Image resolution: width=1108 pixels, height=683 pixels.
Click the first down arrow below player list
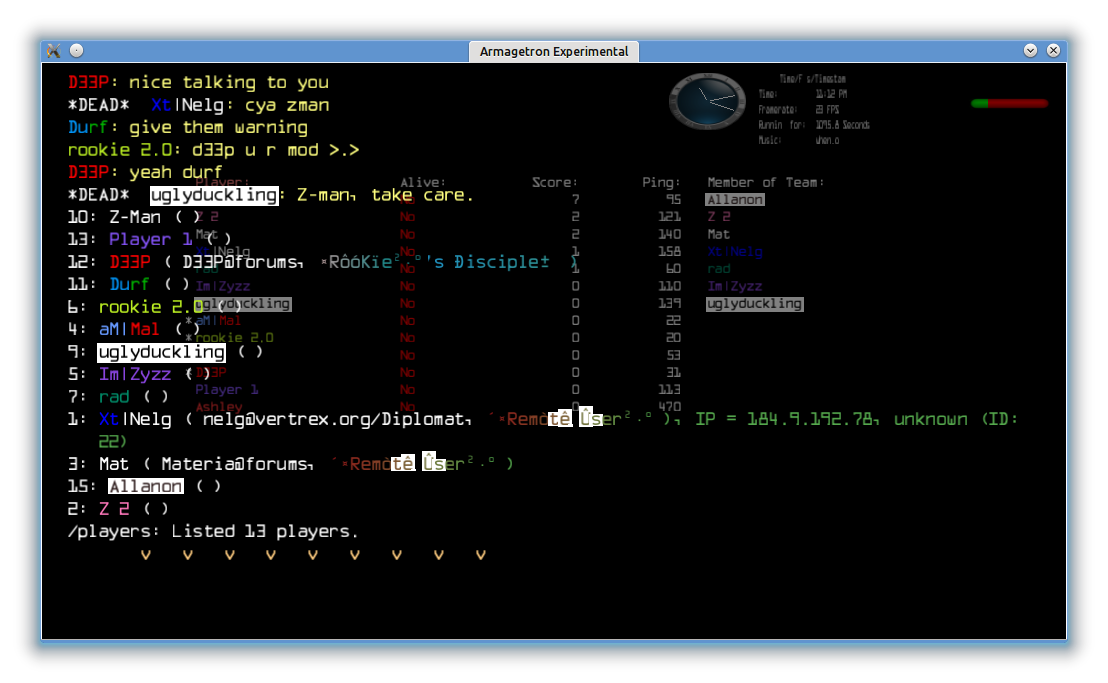[x=146, y=555]
